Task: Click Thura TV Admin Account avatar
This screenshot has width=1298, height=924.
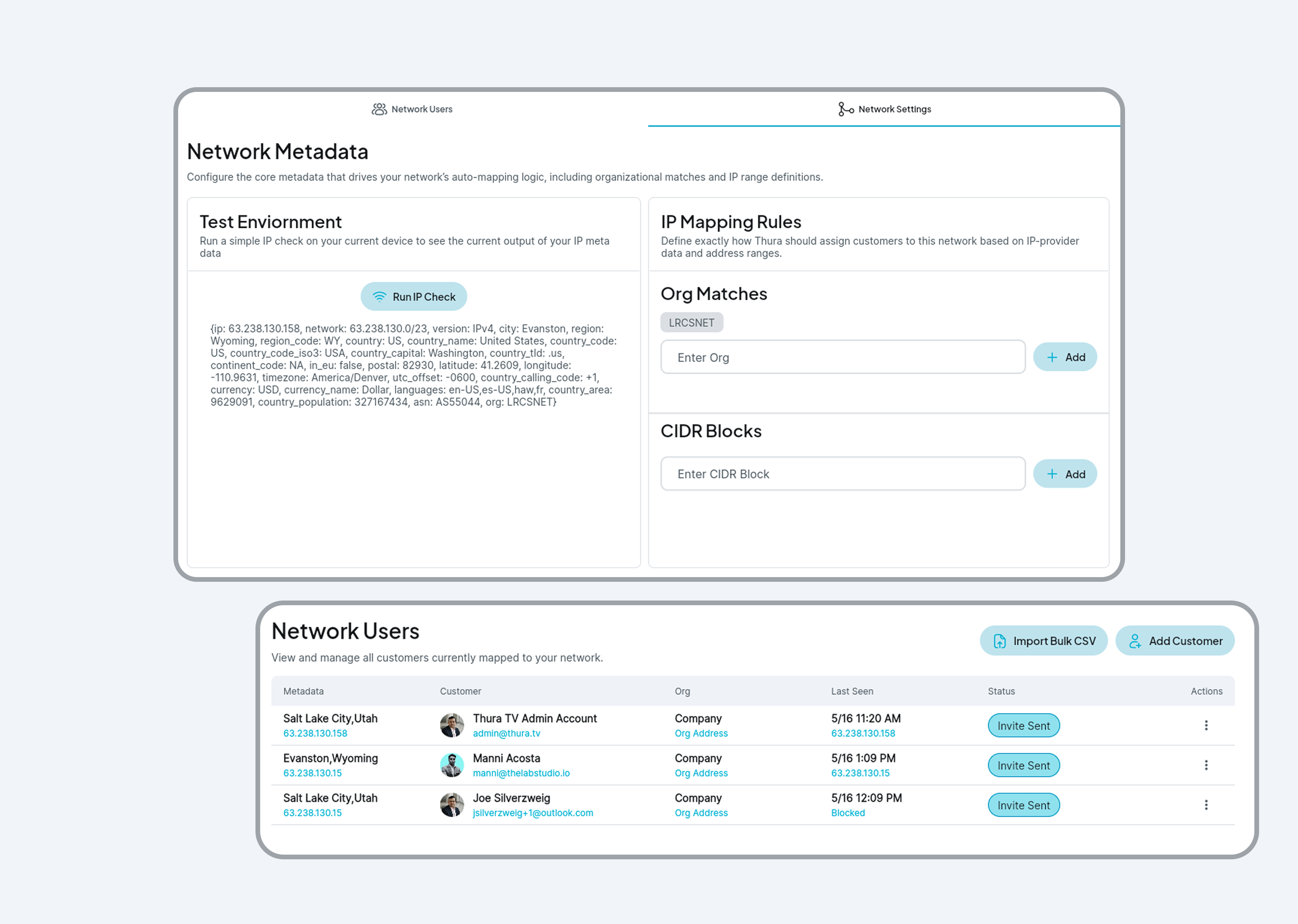Action: [451, 725]
